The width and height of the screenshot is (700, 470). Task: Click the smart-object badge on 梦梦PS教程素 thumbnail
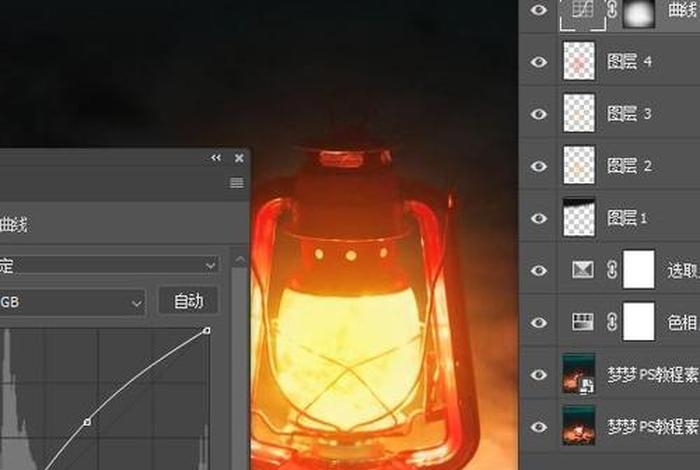tap(588, 386)
